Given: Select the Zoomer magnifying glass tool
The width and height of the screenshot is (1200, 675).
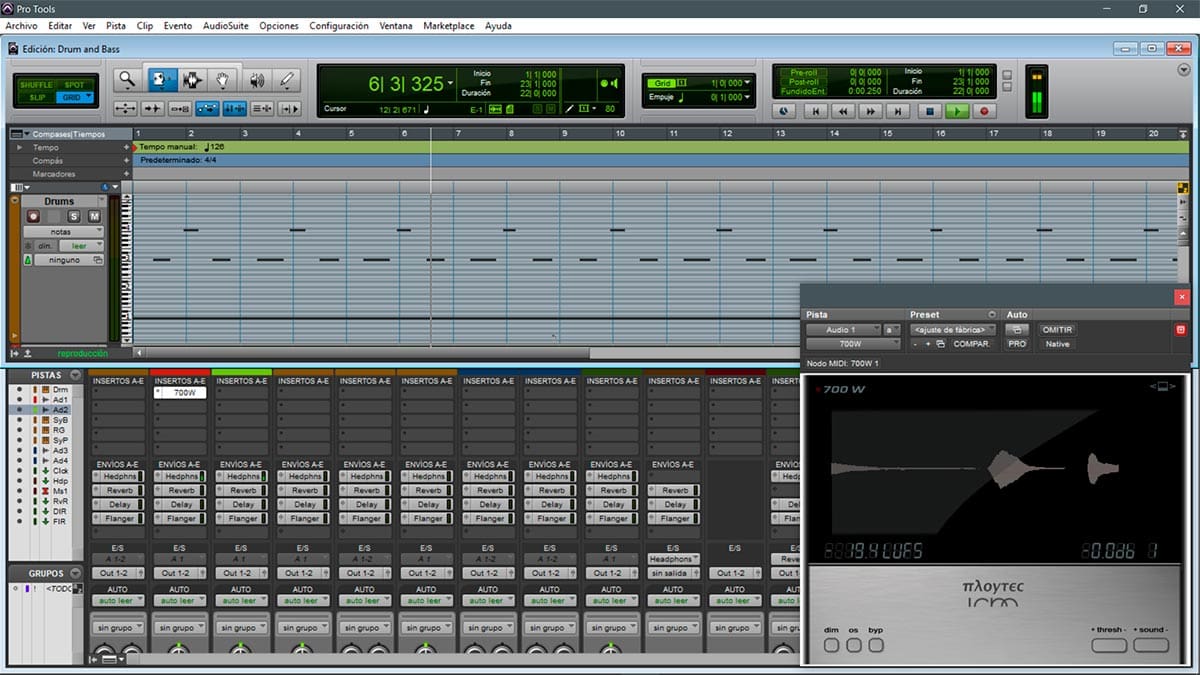Looking at the screenshot, I should [127, 80].
